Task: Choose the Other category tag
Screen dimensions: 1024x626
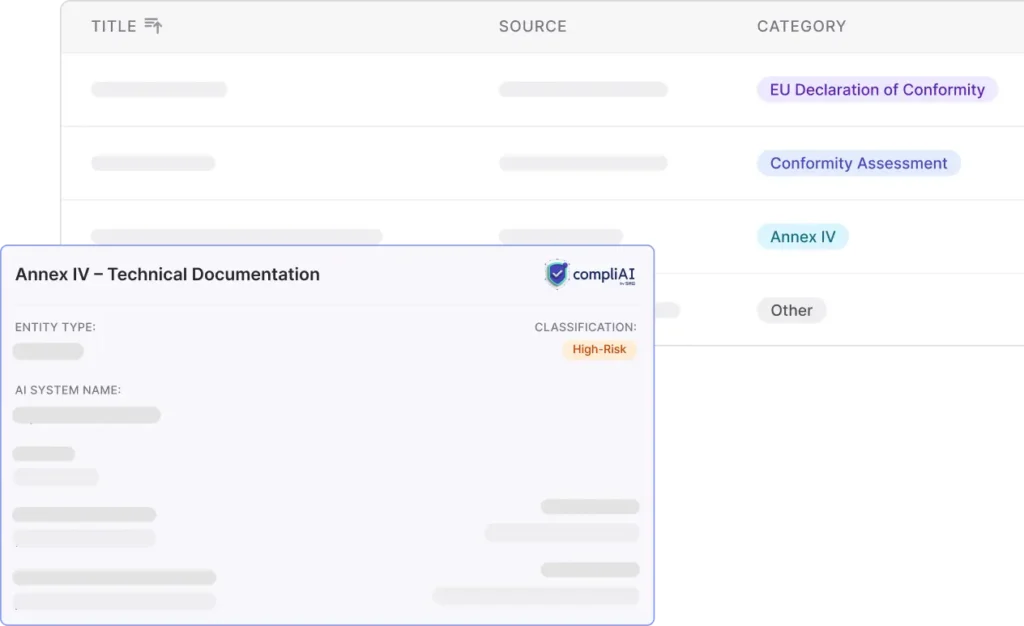Action: click(791, 311)
